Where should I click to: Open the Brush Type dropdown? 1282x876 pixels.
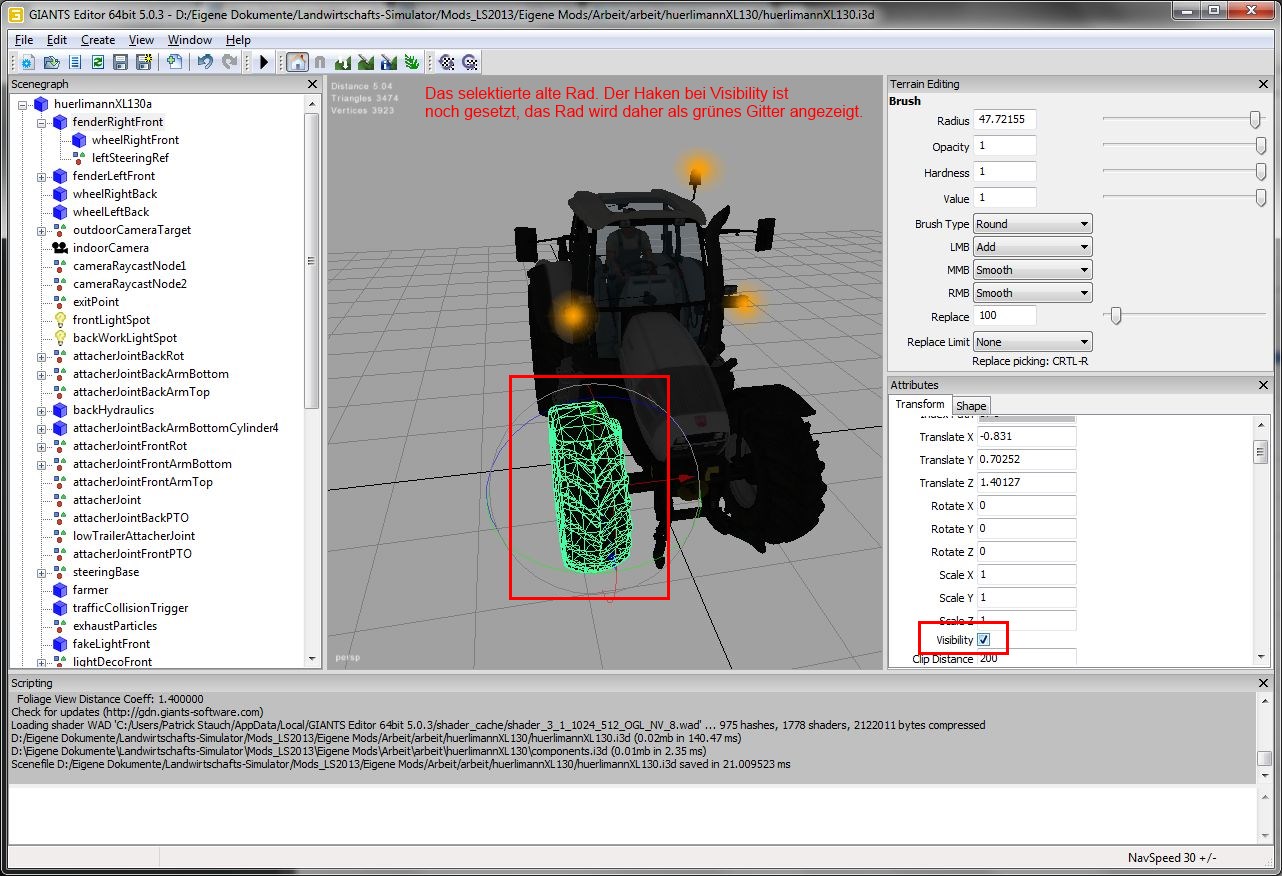[x=1032, y=224]
